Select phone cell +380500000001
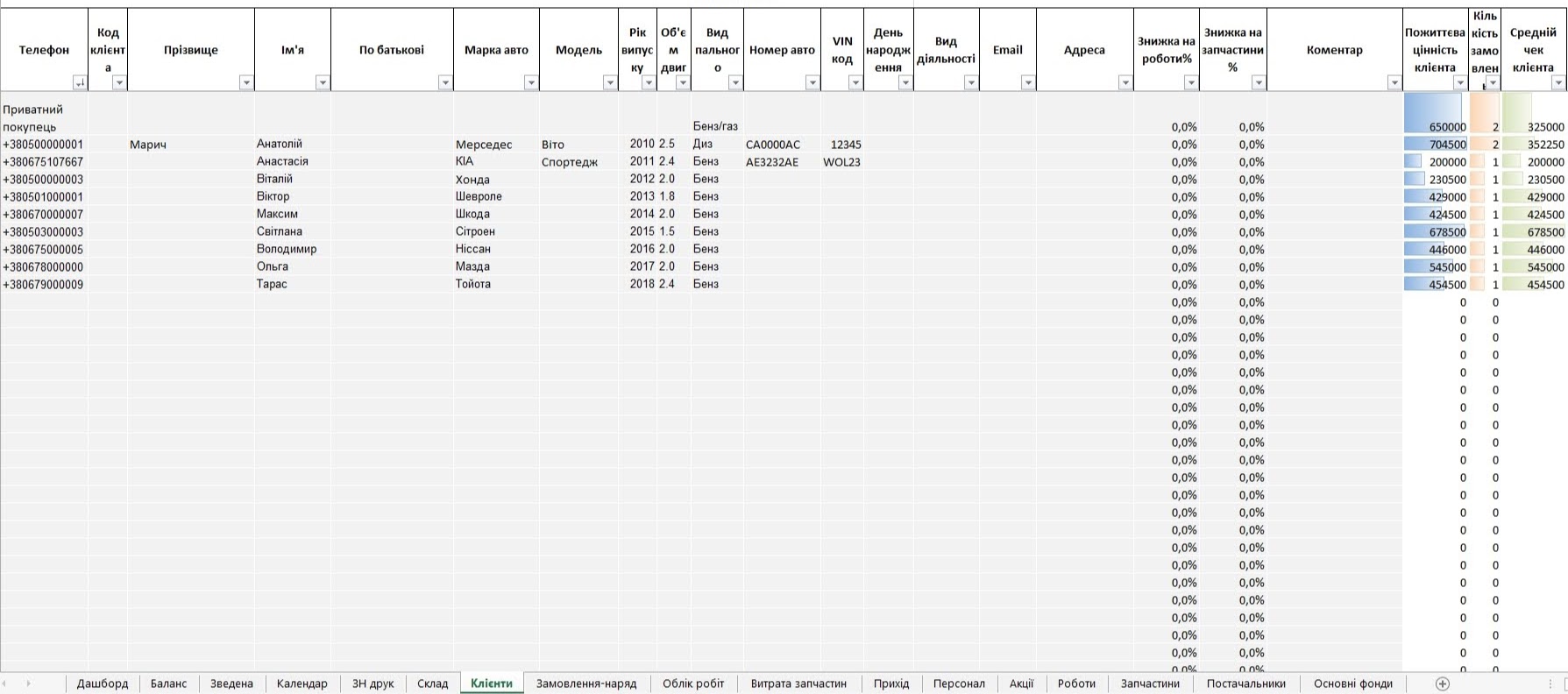Screen dimensions: 1568x694 (44, 145)
